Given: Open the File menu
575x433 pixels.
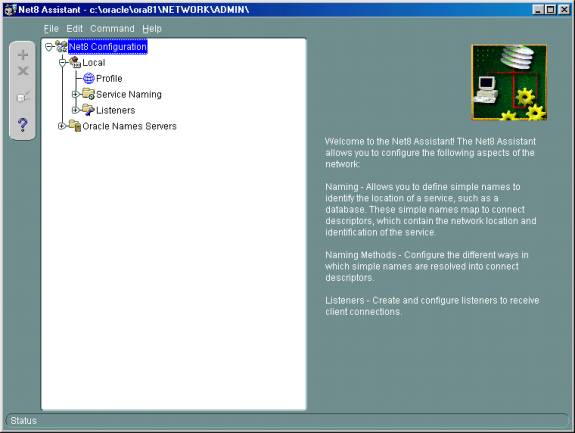Looking at the screenshot, I should coord(51,29).
